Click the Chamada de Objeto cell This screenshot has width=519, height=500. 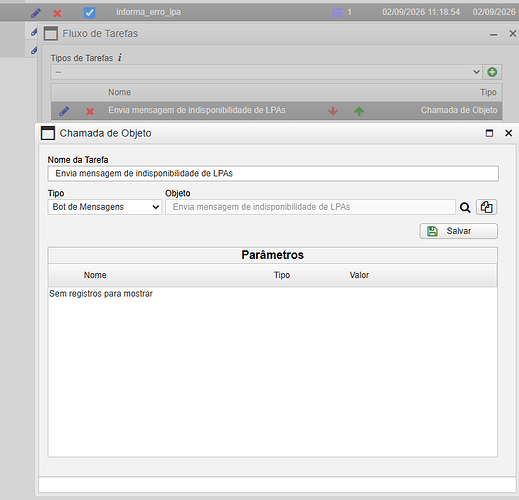point(459,110)
